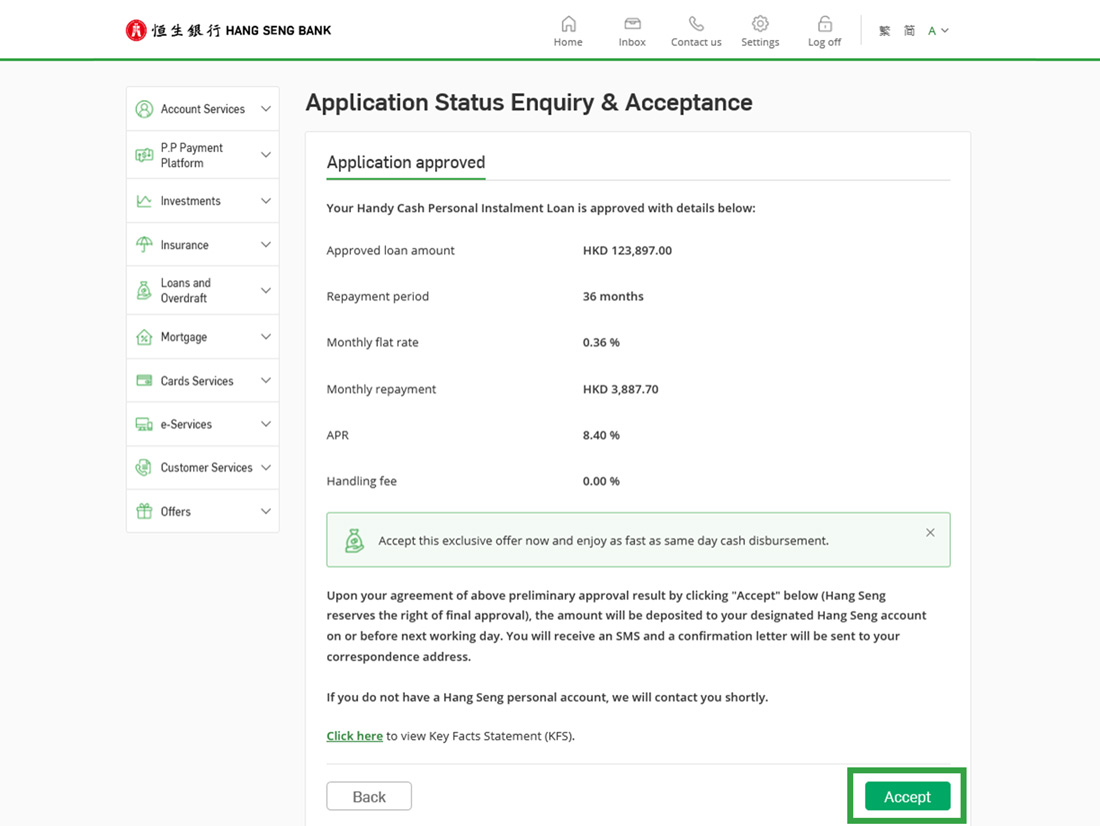Open the Settings gear icon
Screen dimensions: 1100x826
760,24
